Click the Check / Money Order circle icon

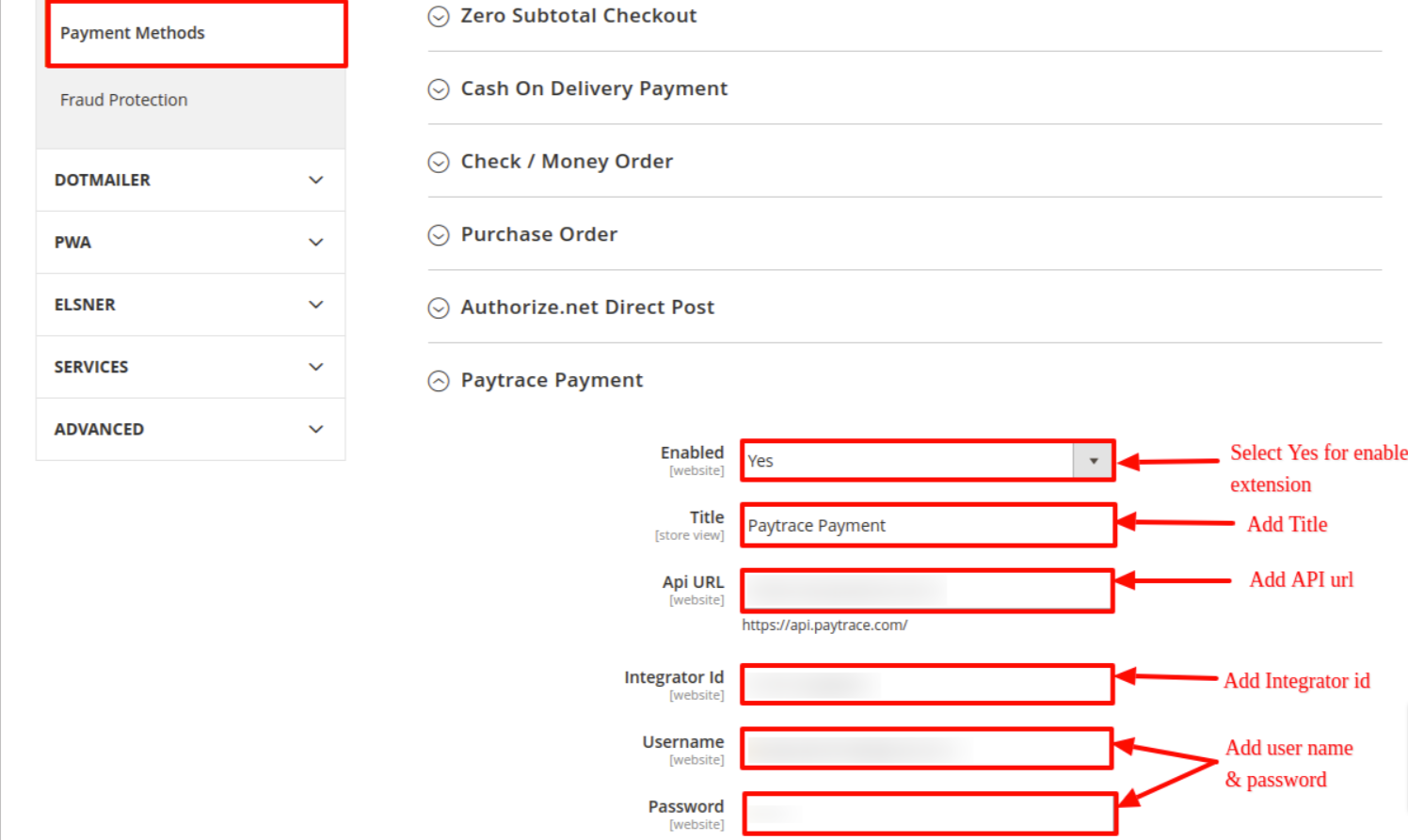439,162
